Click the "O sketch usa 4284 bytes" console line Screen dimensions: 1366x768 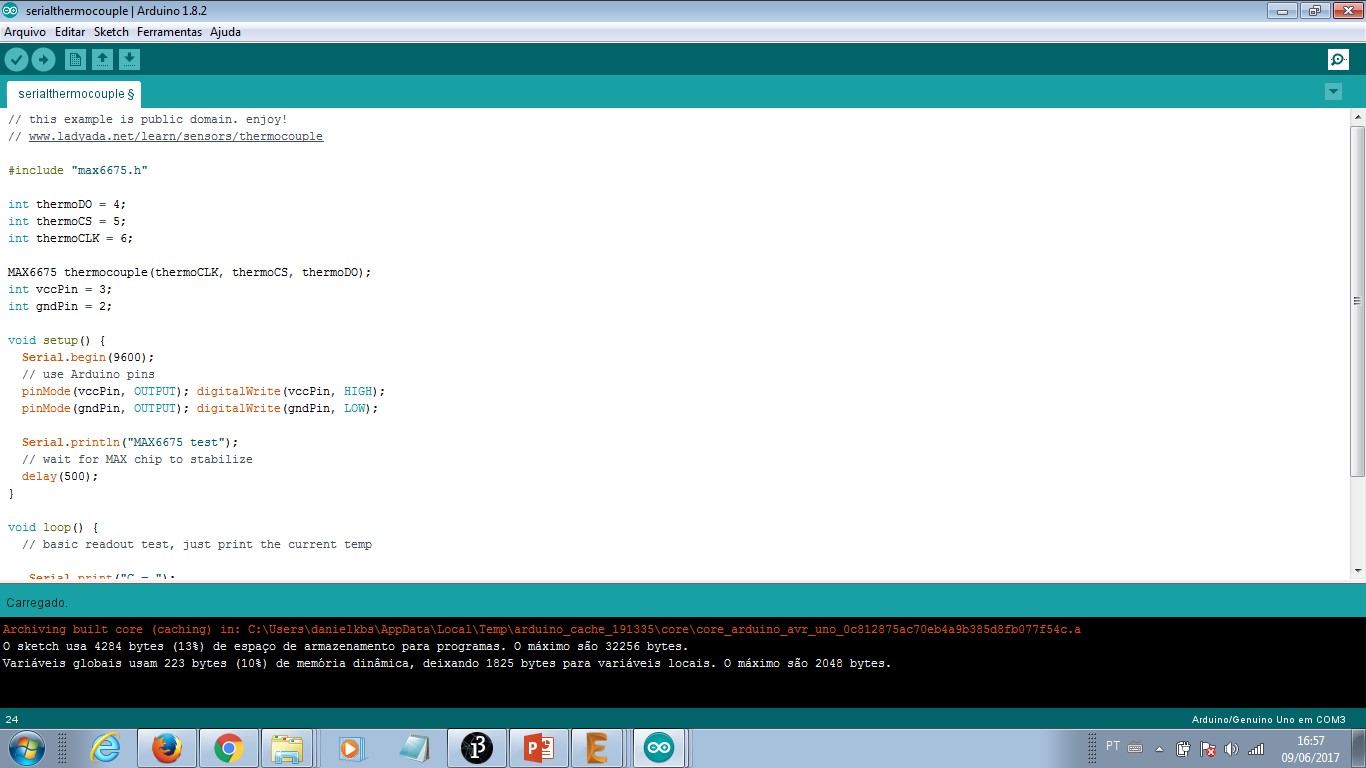[x=345, y=646]
